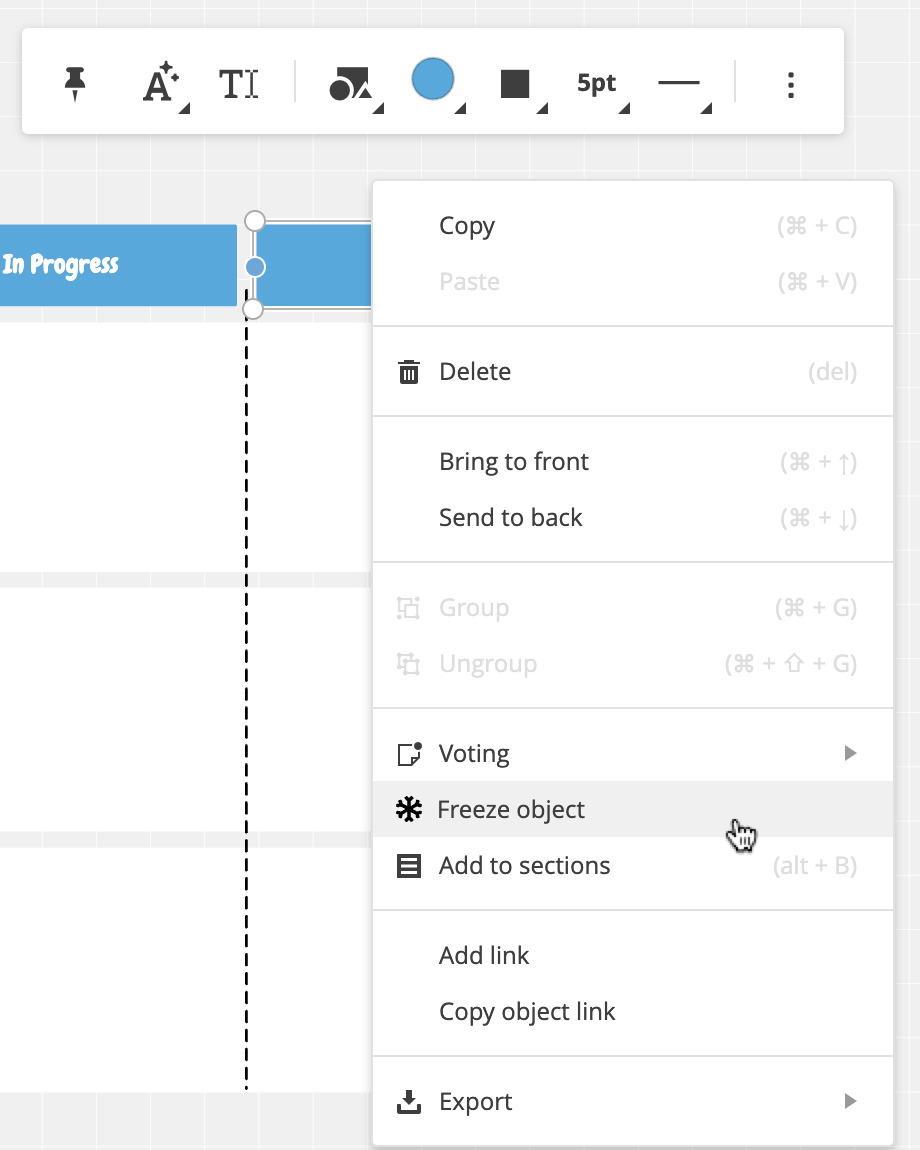Click the Export download icon

click(x=409, y=1101)
